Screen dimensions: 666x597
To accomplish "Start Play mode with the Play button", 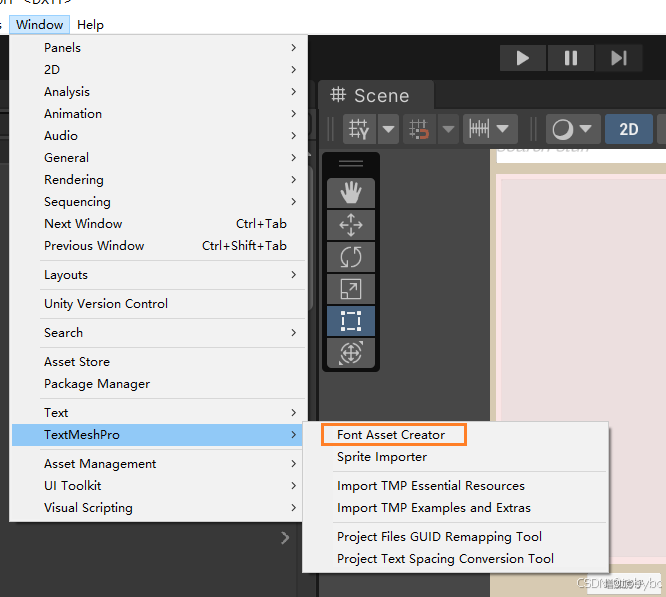I will click(523, 58).
